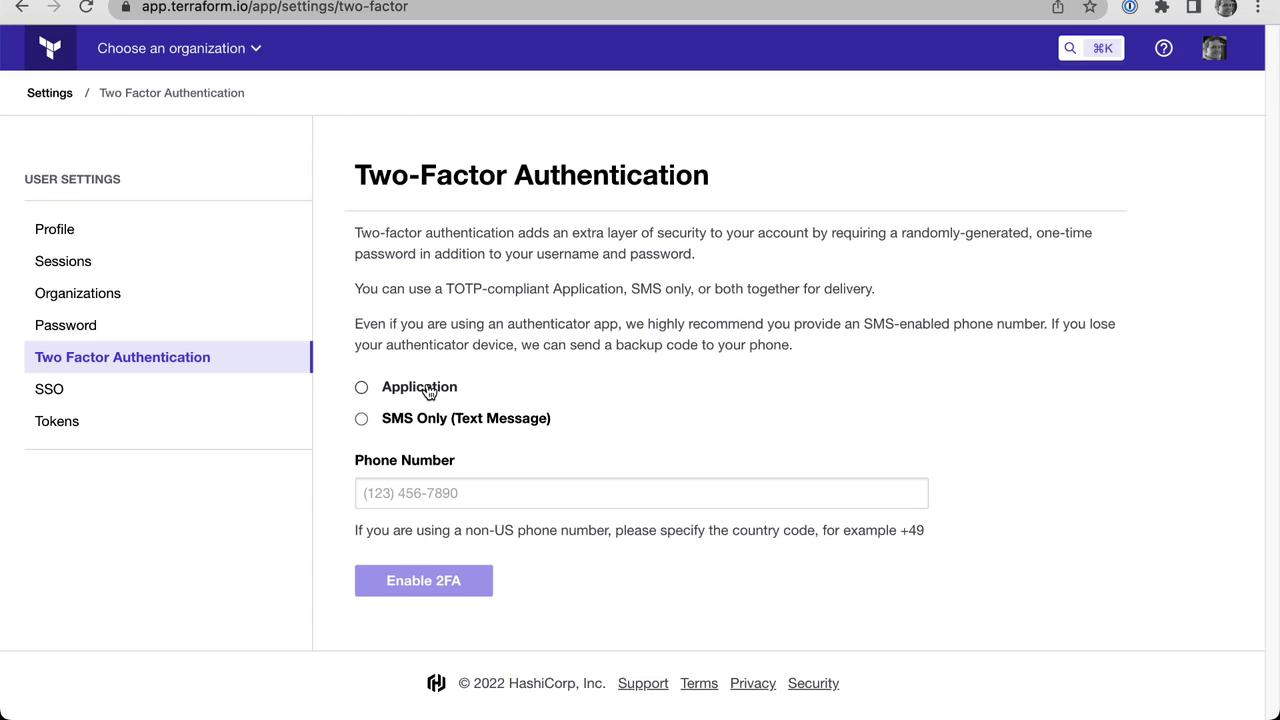The image size is (1280, 720).
Task: Click Settings breadcrumb link
Action: 50,93
